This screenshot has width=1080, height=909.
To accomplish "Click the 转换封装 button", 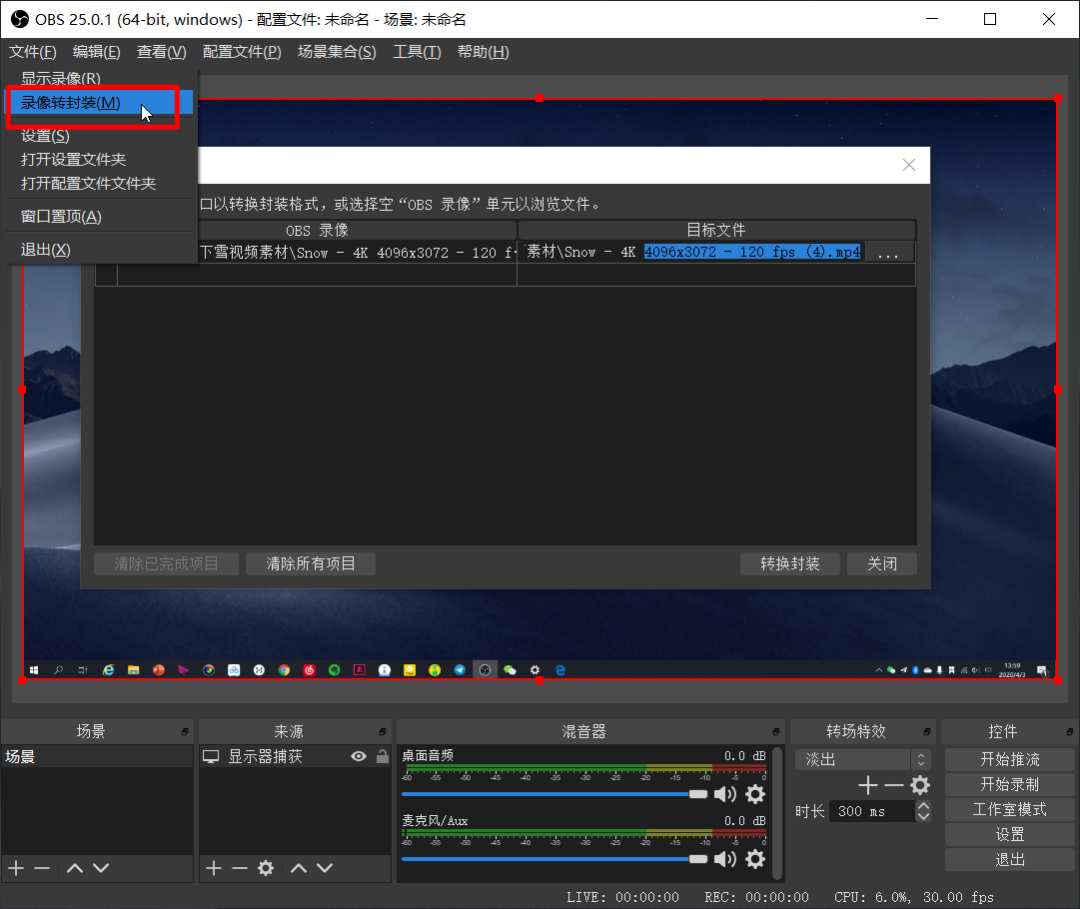I will click(790, 564).
